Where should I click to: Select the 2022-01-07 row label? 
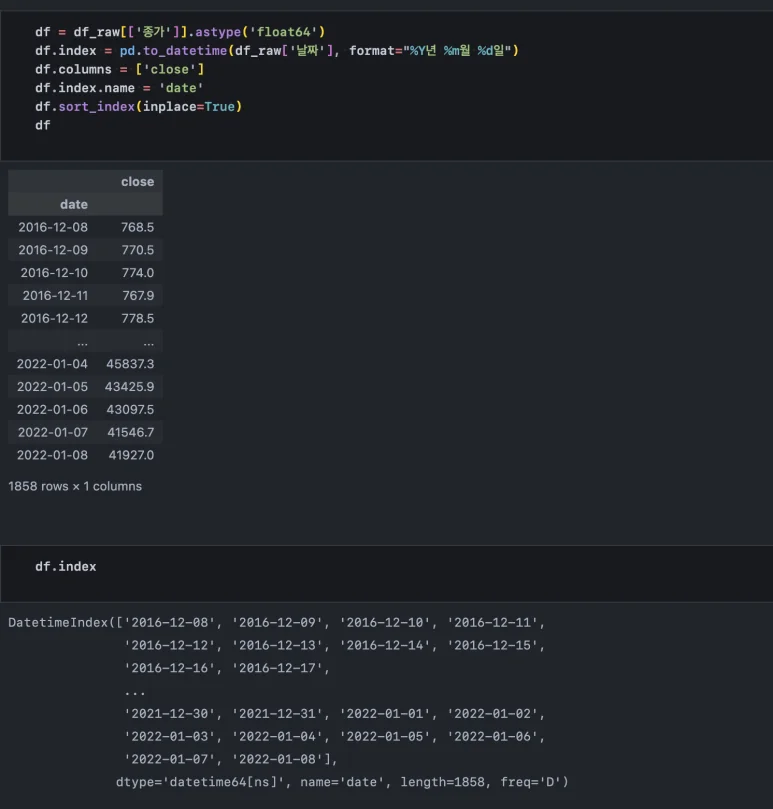[52, 432]
